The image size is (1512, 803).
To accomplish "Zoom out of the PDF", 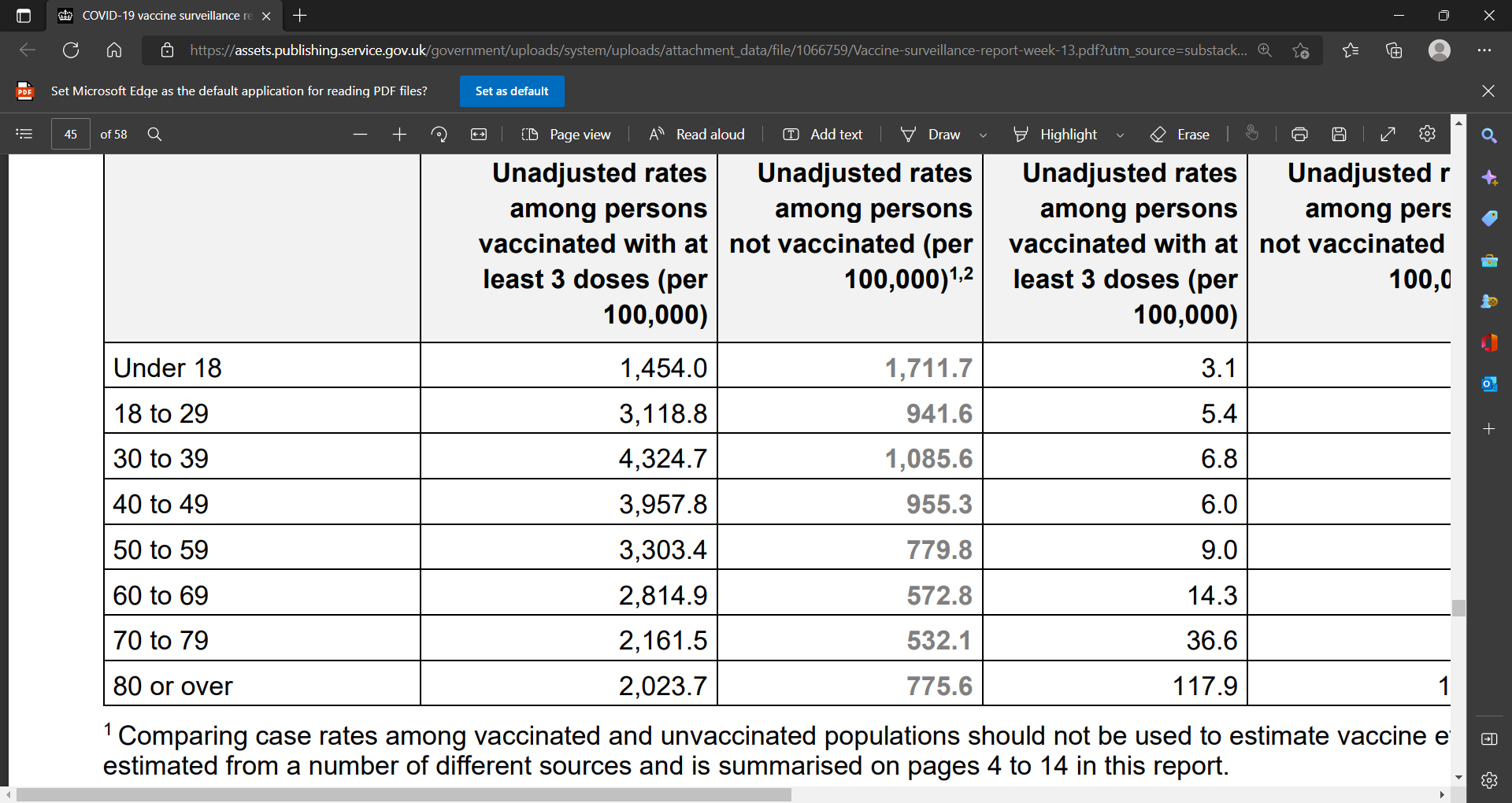I will (x=361, y=135).
